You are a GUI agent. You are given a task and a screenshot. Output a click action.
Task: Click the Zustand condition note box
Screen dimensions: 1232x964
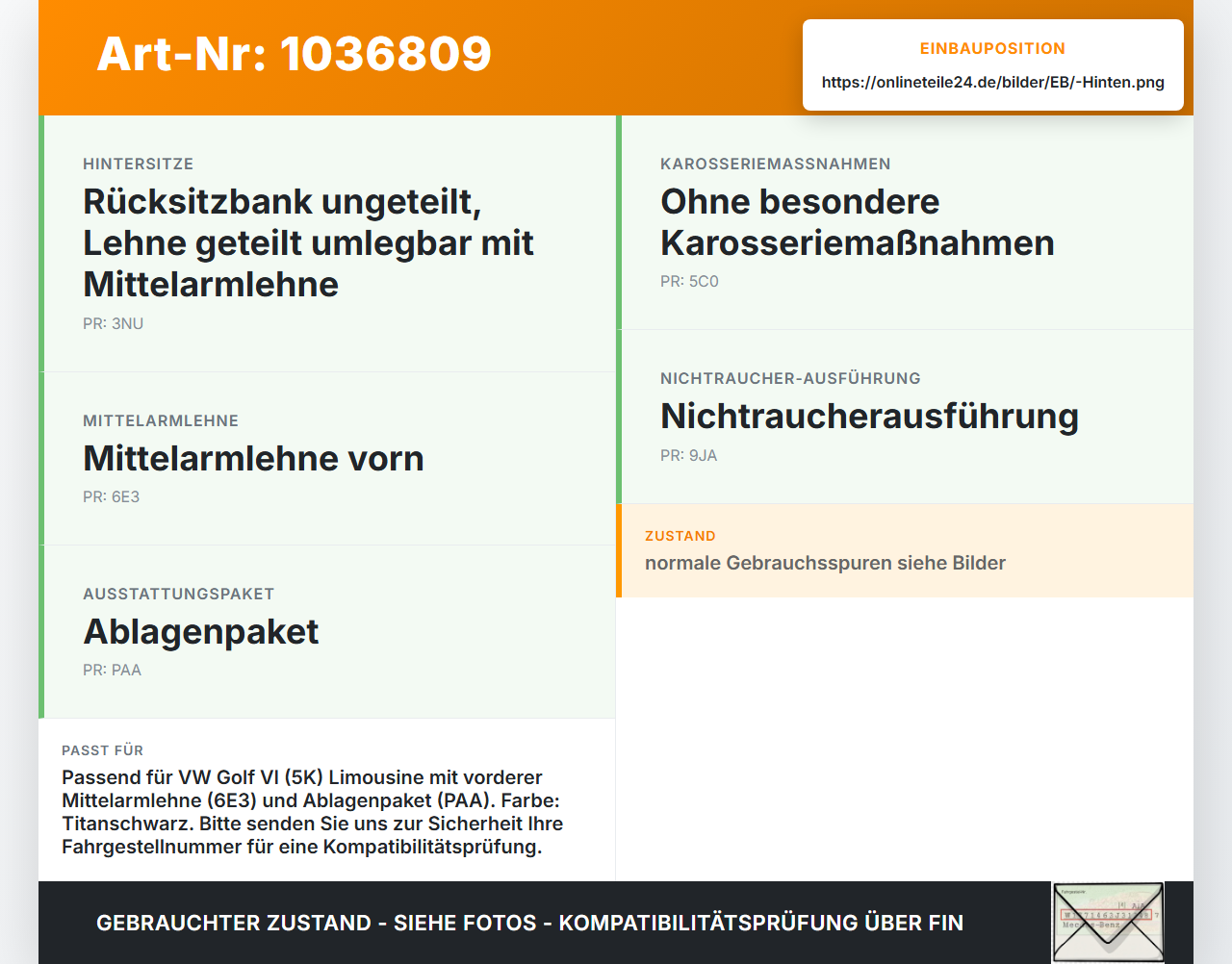pos(905,550)
